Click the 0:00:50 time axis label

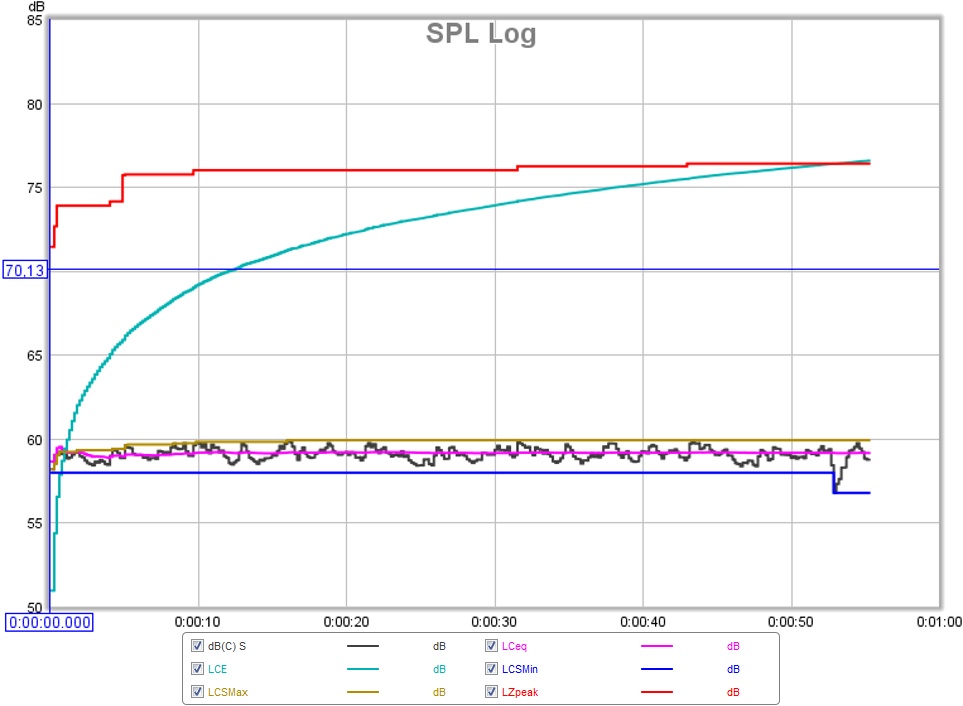click(791, 622)
